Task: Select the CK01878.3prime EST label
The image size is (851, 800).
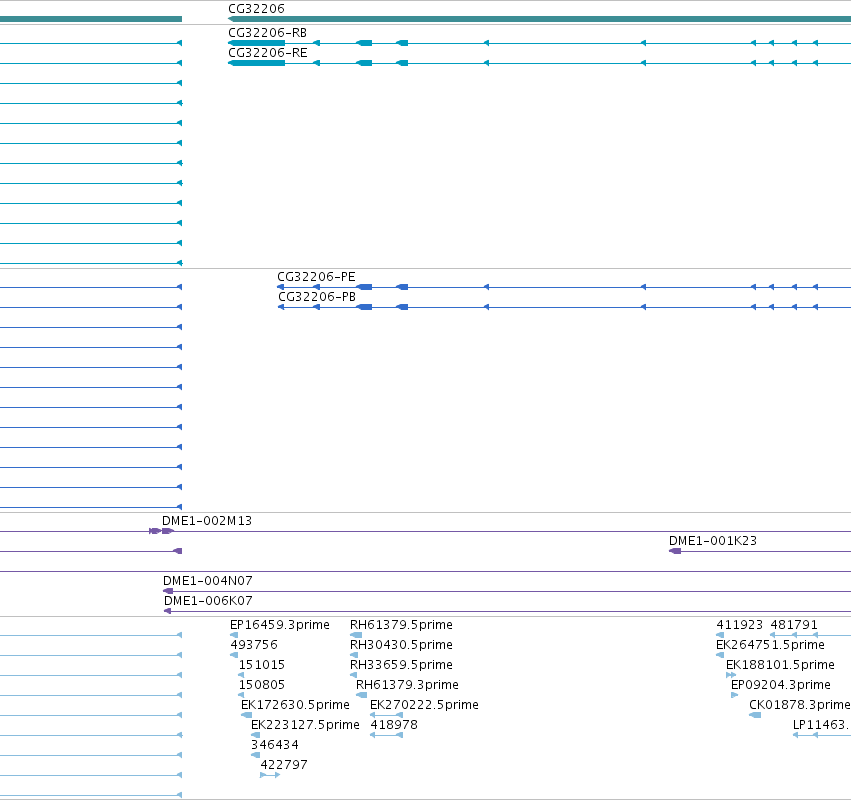Action: [x=800, y=706]
